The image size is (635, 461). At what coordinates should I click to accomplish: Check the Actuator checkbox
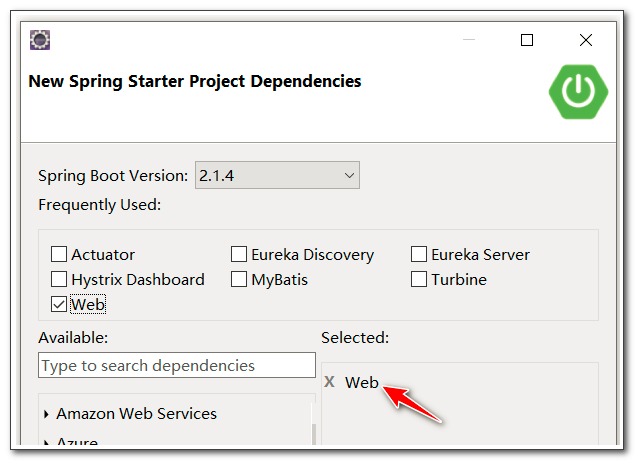(59, 254)
